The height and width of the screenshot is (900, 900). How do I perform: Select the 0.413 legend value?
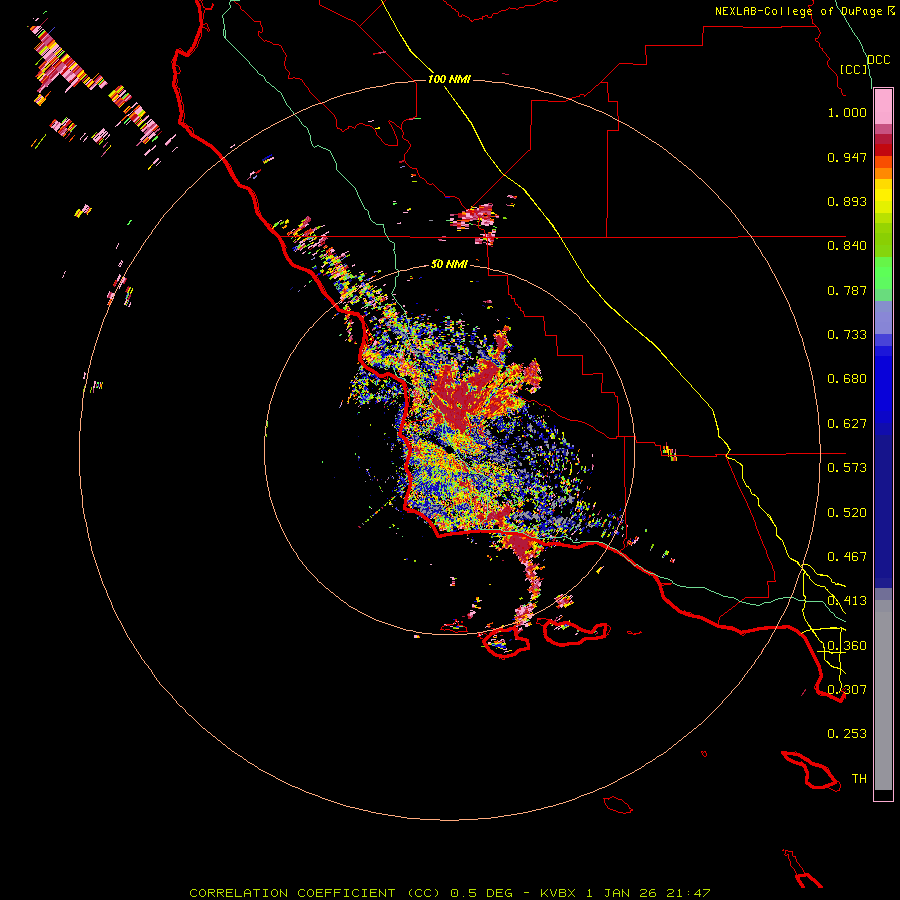pyautogui.click(x=847, y=601)
